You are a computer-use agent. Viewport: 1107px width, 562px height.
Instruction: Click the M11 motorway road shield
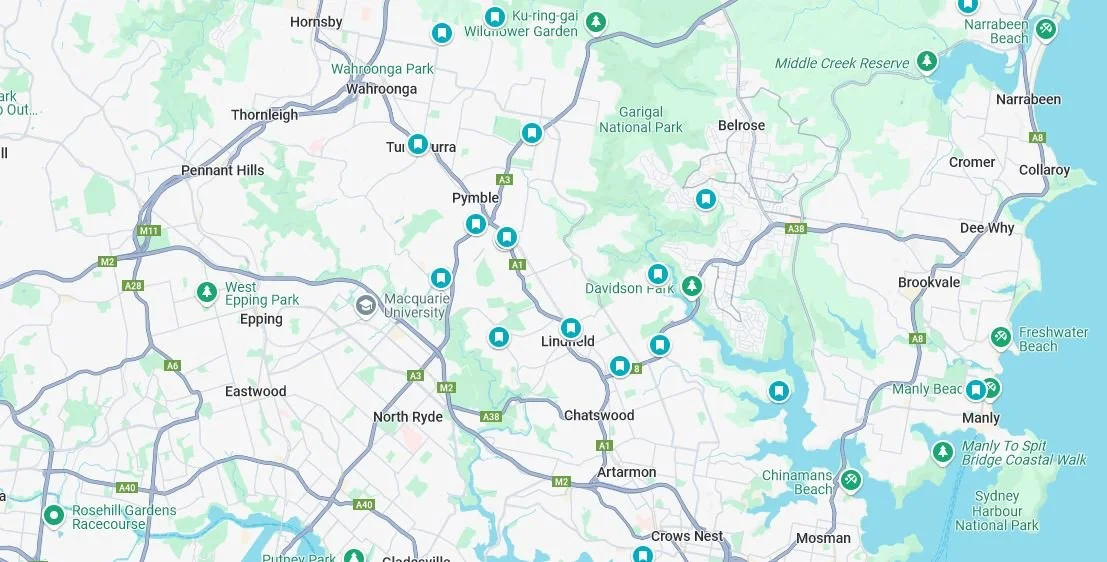pos(149,230)
